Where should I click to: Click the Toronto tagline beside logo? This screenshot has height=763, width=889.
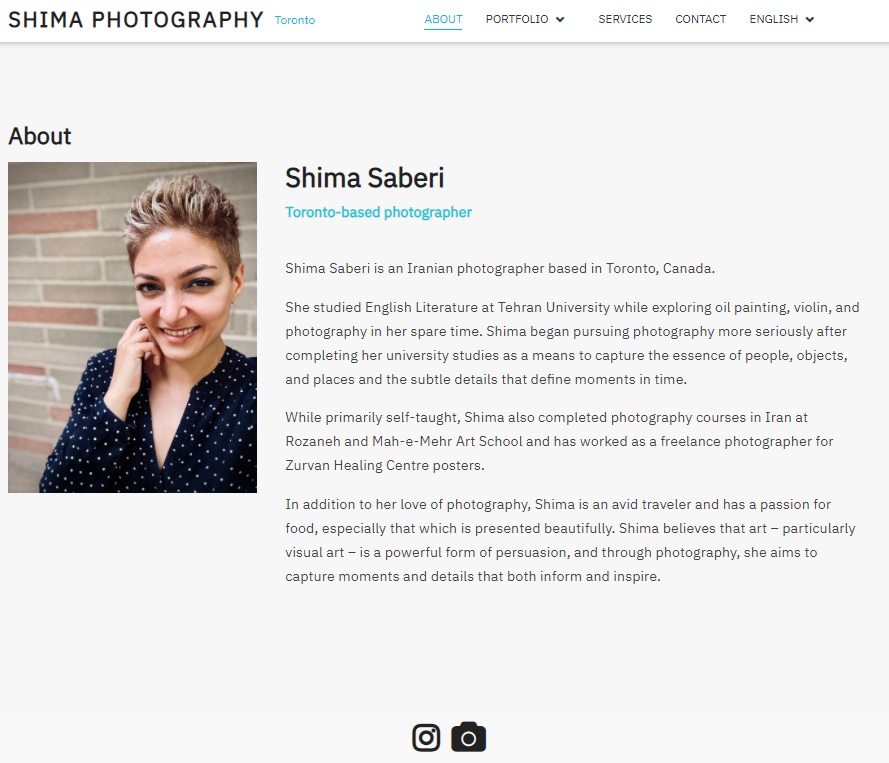pos(295,20)
